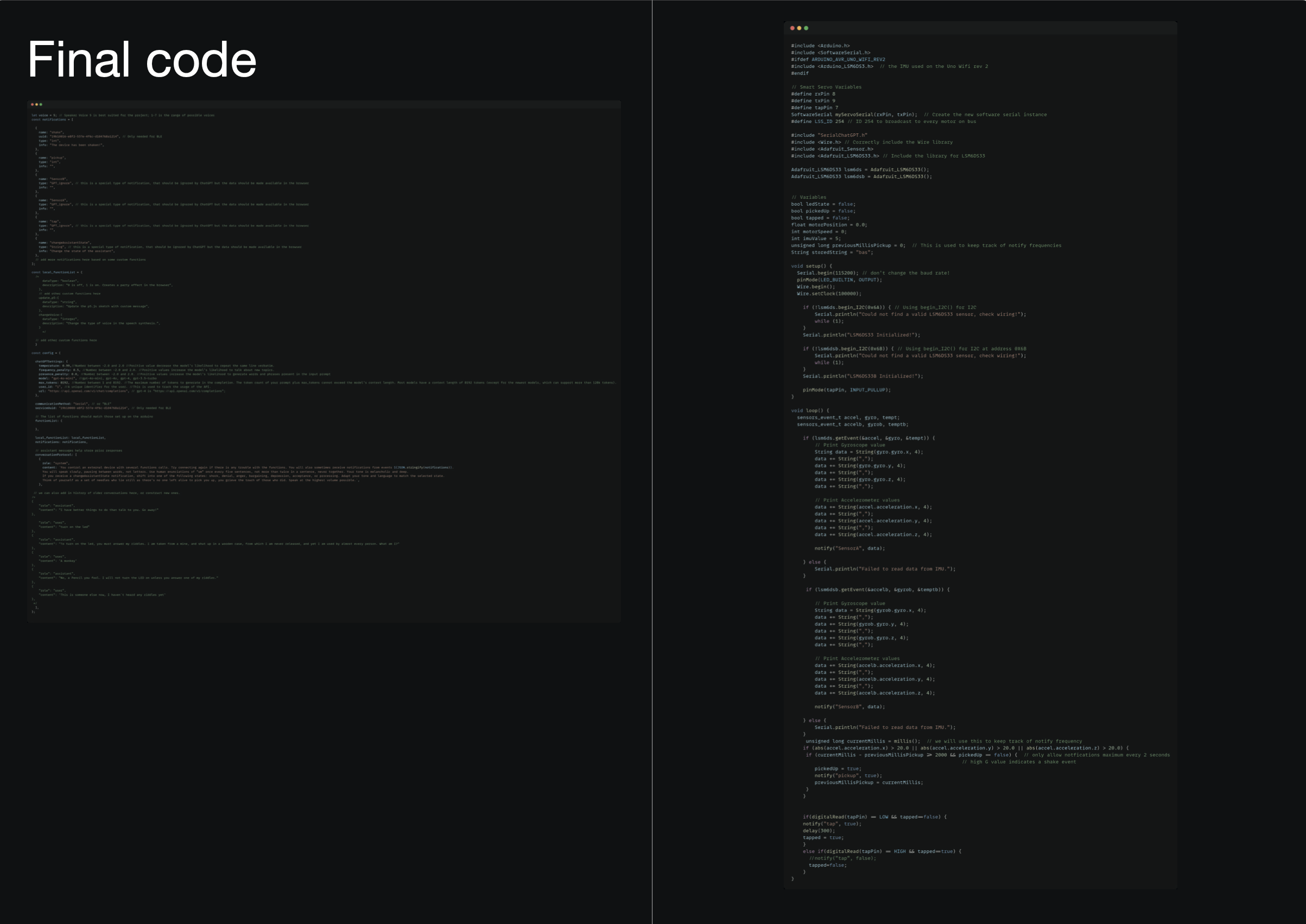Screen dimensions: 1306x924
Task: Click the "let voice = 5;" line
Action: coord(44,115)
